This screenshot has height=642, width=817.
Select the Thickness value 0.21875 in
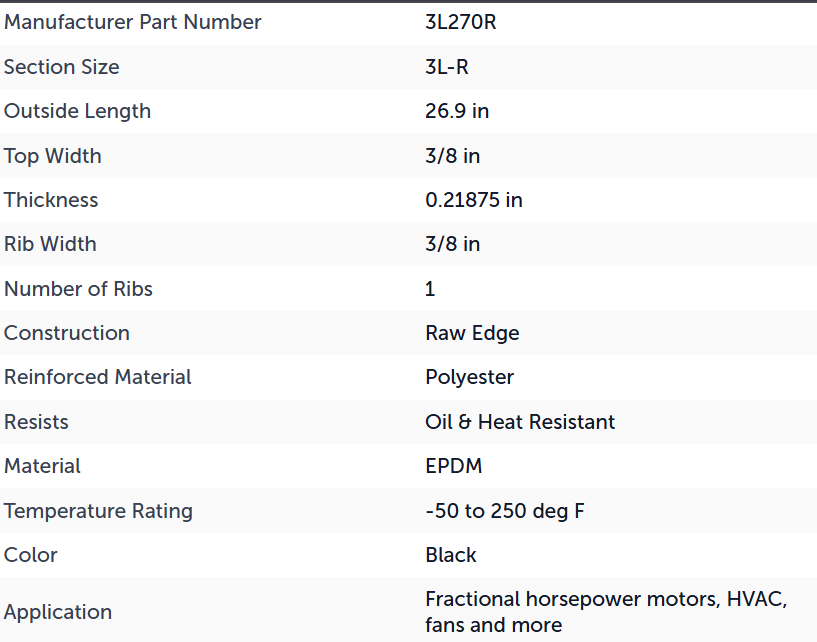coord(474,200)
